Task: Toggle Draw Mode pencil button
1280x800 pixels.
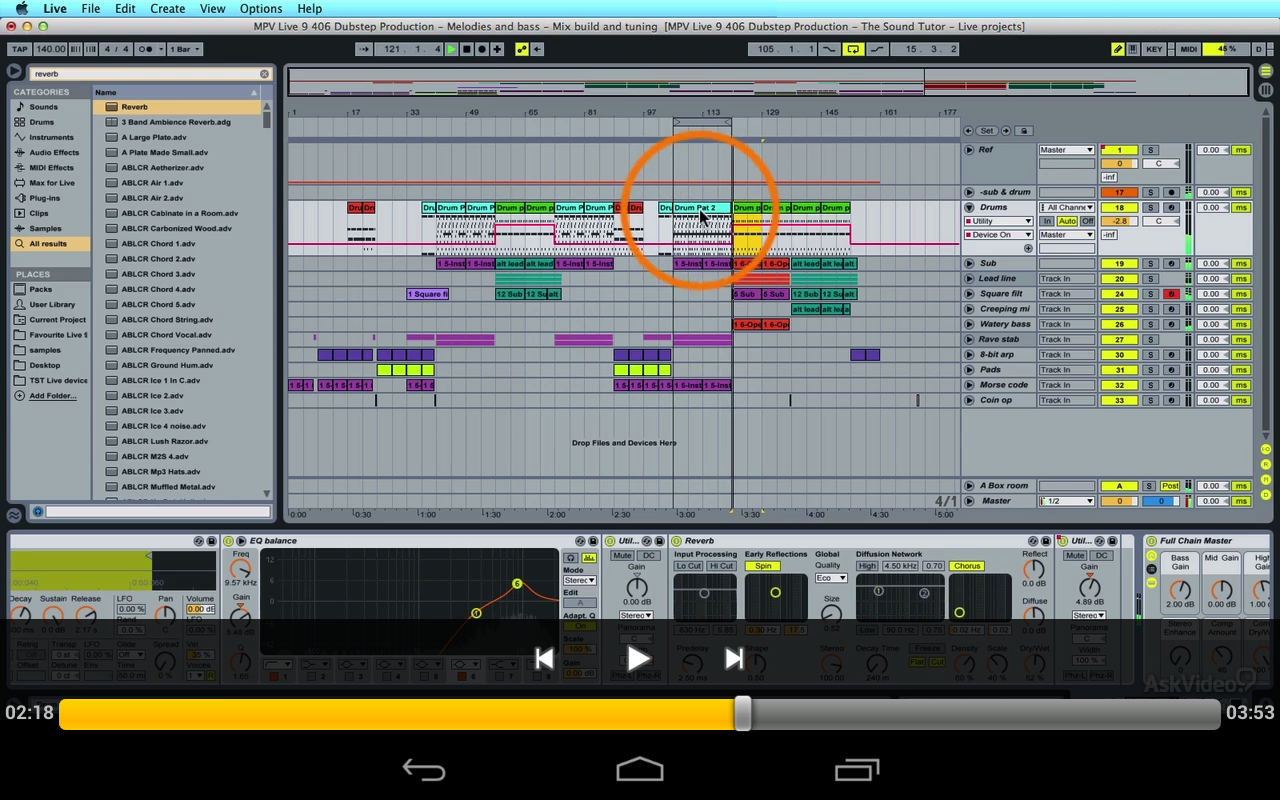Action: [x=1118, y=49]
